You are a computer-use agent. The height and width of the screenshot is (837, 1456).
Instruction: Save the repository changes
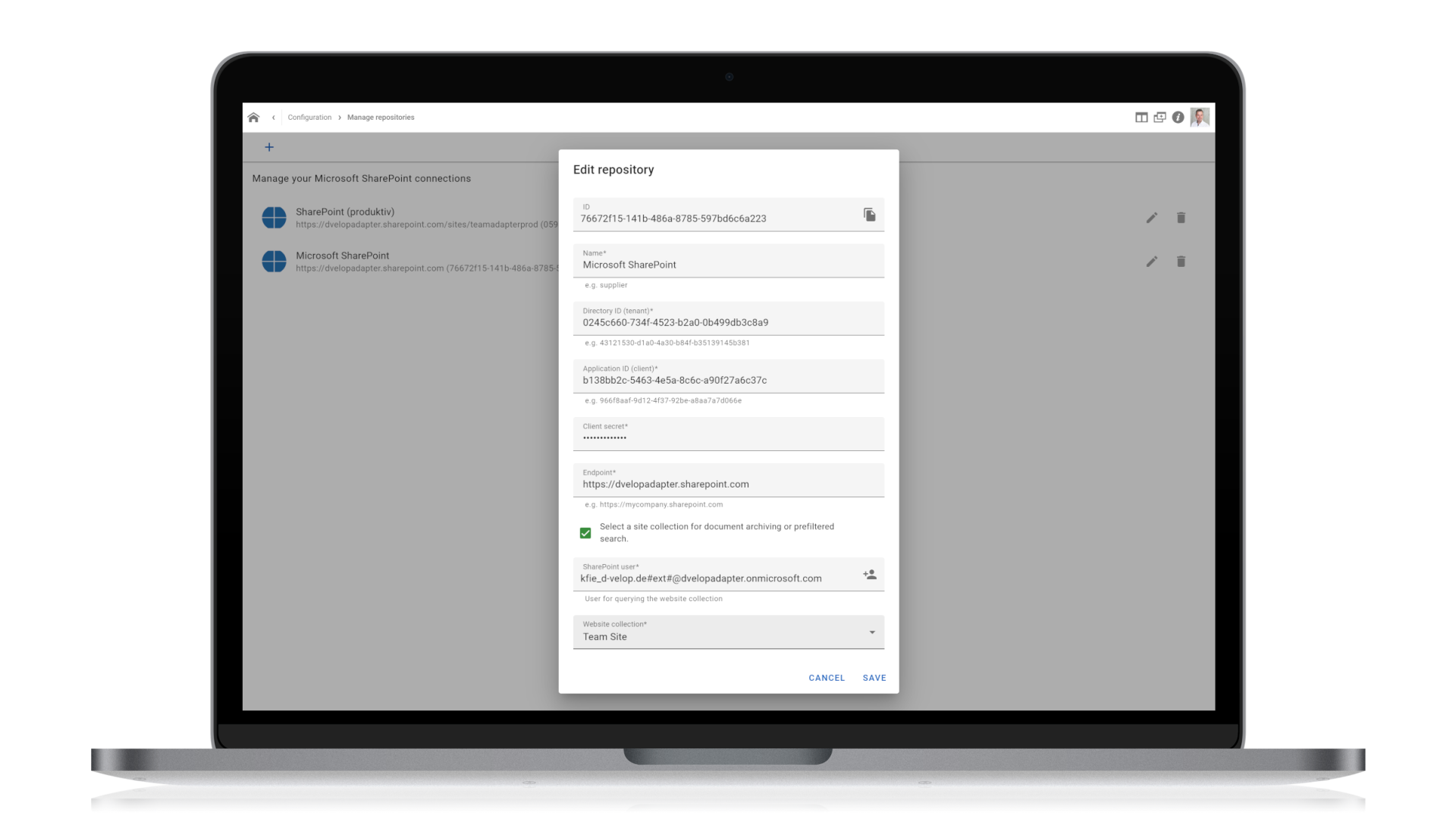tap(874, 677)
